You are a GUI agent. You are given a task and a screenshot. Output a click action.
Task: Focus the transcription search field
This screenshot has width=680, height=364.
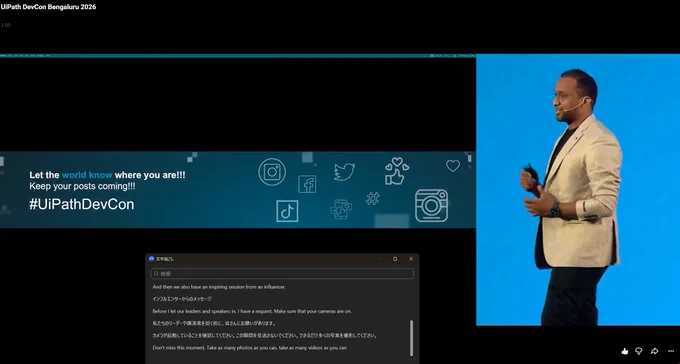[282, 274]
